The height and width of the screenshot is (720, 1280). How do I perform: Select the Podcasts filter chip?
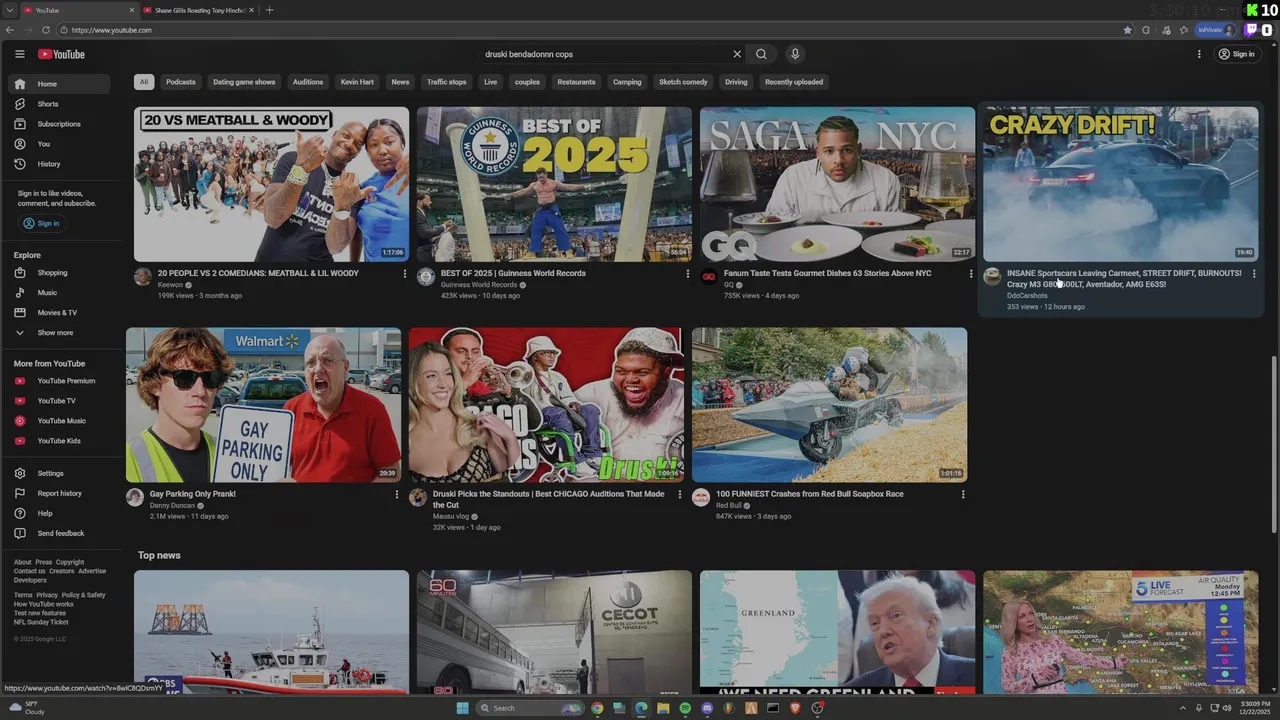tap(181, 82)
